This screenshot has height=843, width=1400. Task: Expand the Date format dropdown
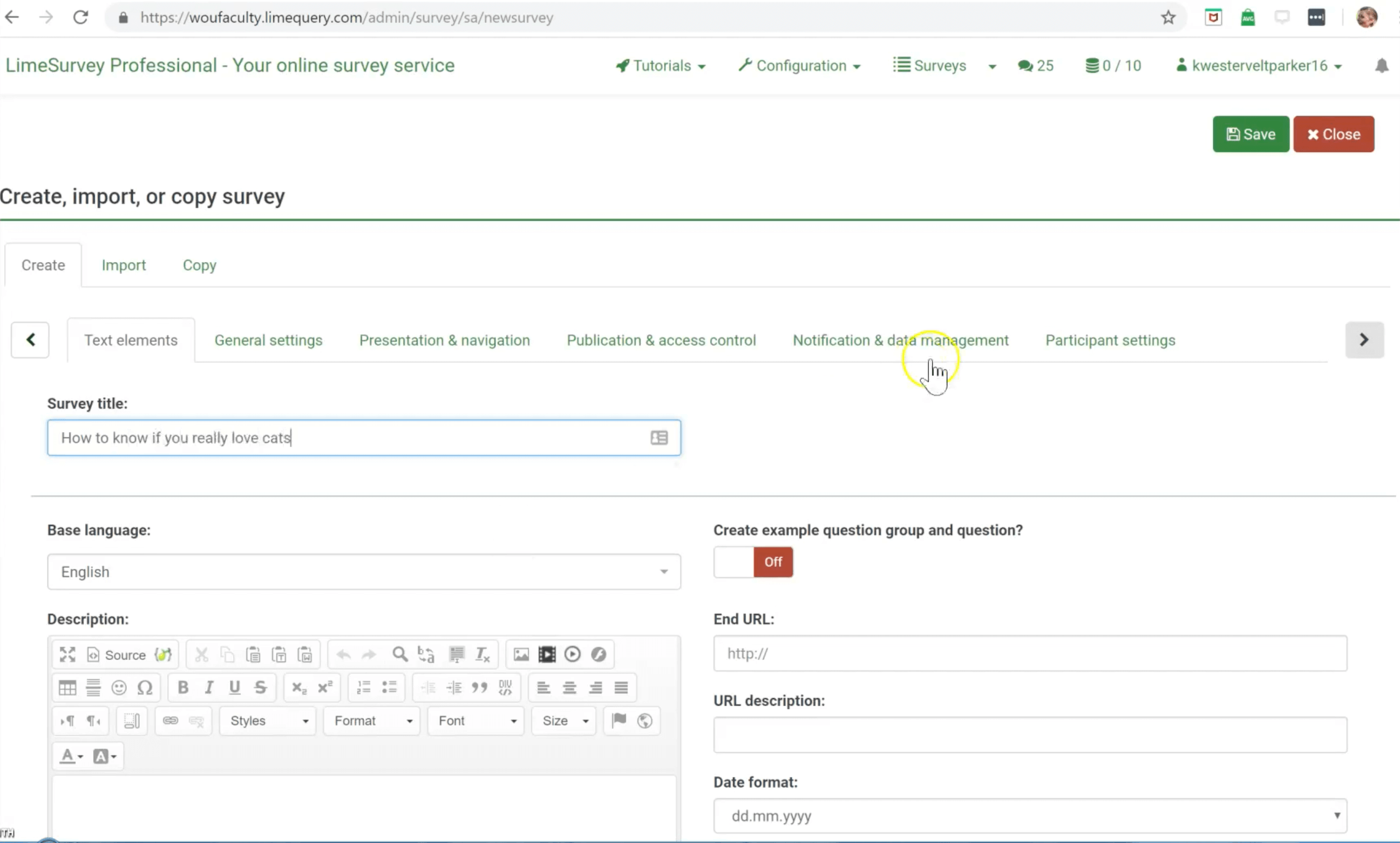[1030, 815]
